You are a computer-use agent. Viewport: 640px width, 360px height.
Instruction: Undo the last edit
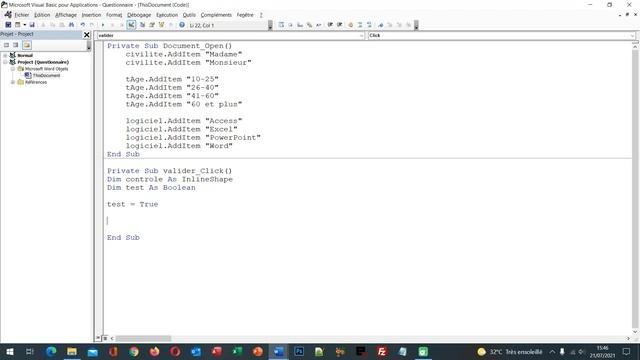(82, 25)
